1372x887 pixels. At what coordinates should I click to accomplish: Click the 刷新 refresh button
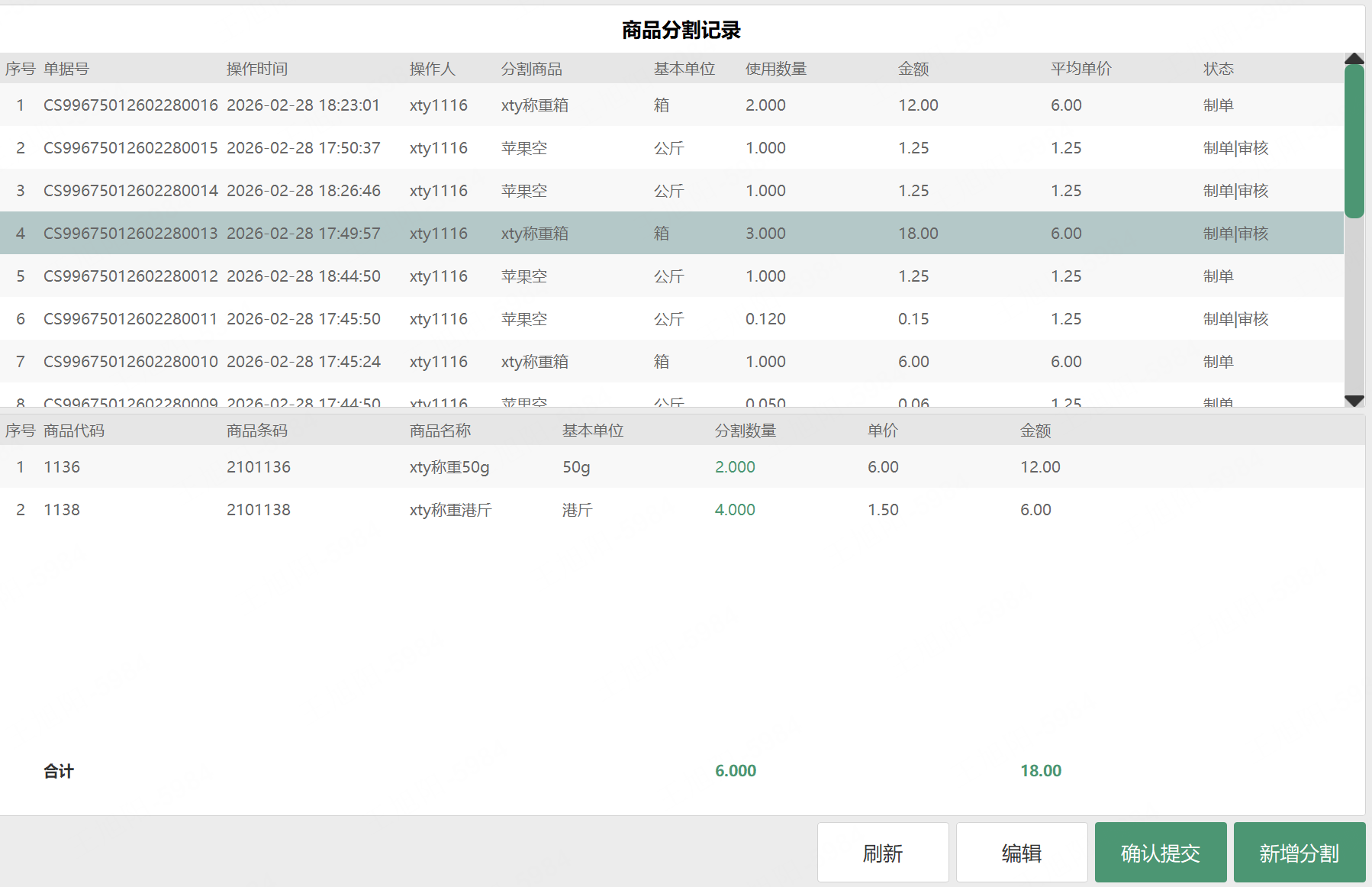[x=883, y=853]
